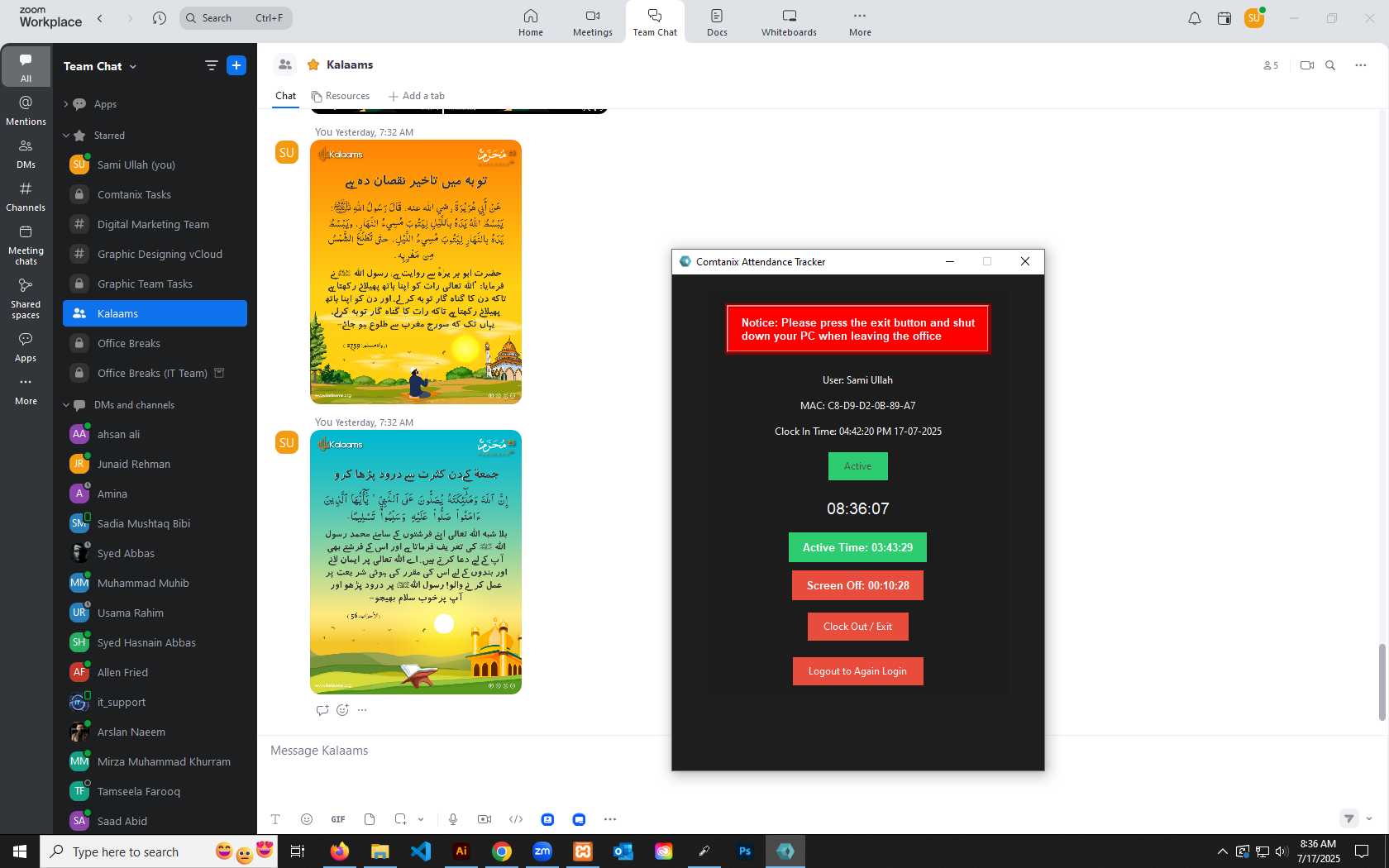Image resolution: width=1389 pixels, height=868 pixels.
Task: Click the chat scrollbar
Action: pyautogui.click(x=1382, y=682)
